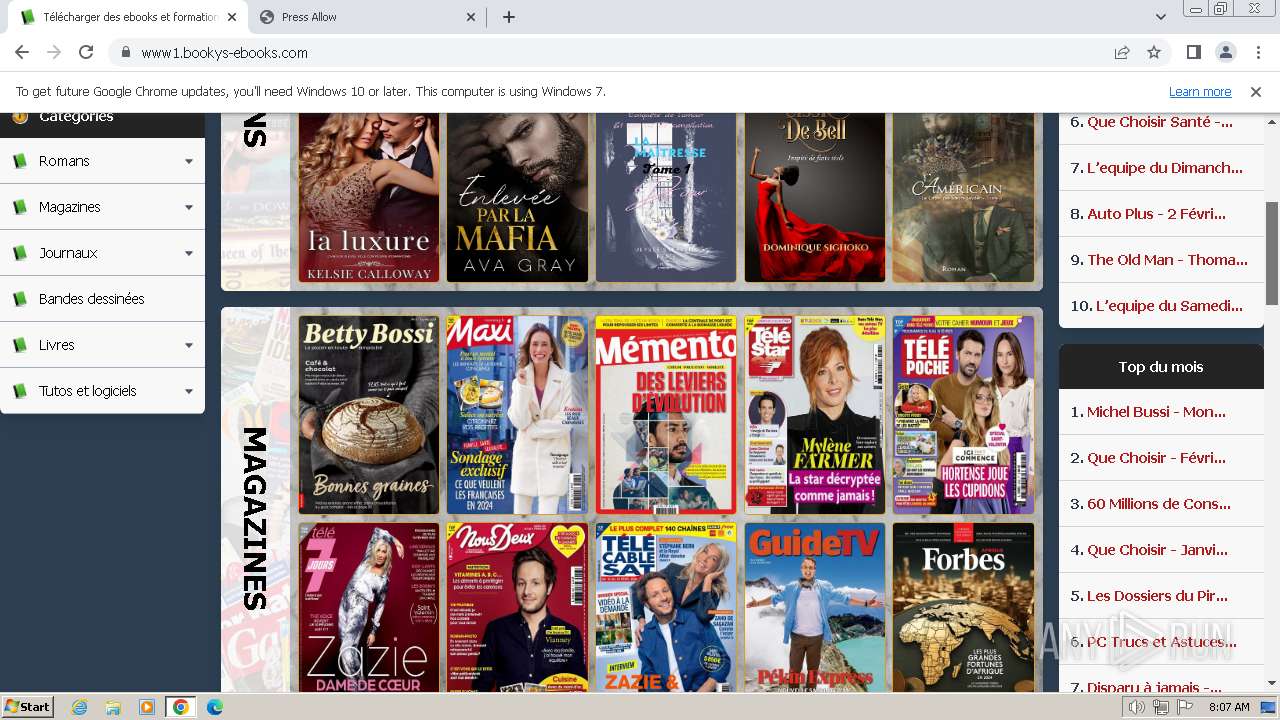Click the book icon beside Romans

[19, 161]
